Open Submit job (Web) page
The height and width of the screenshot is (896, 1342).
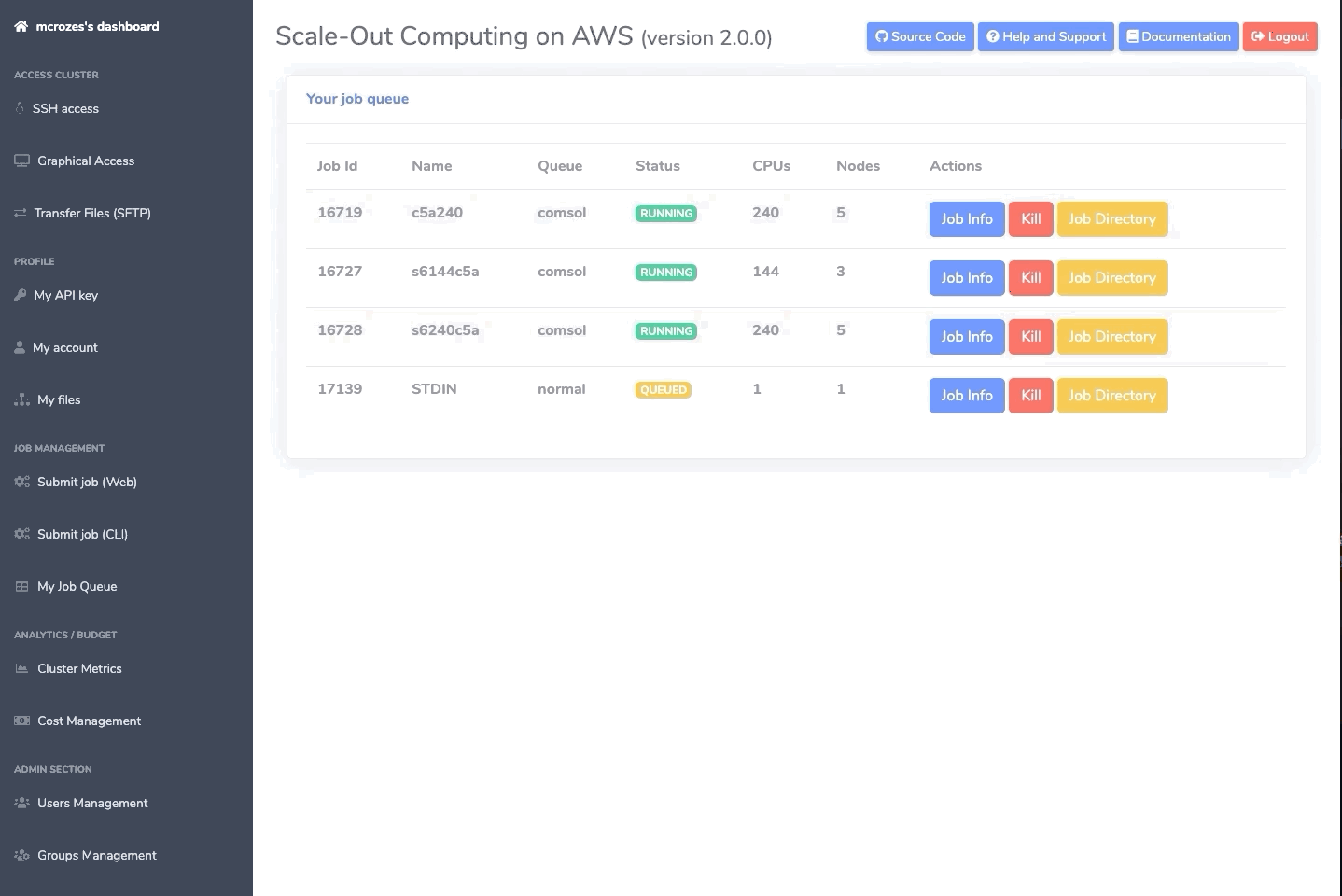click(87, 482)
